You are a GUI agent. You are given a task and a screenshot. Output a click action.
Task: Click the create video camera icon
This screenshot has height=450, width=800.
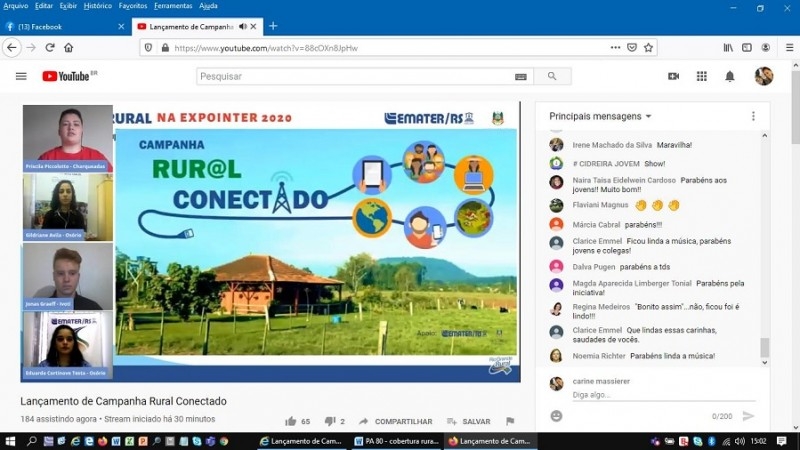(x=673, y=76)
